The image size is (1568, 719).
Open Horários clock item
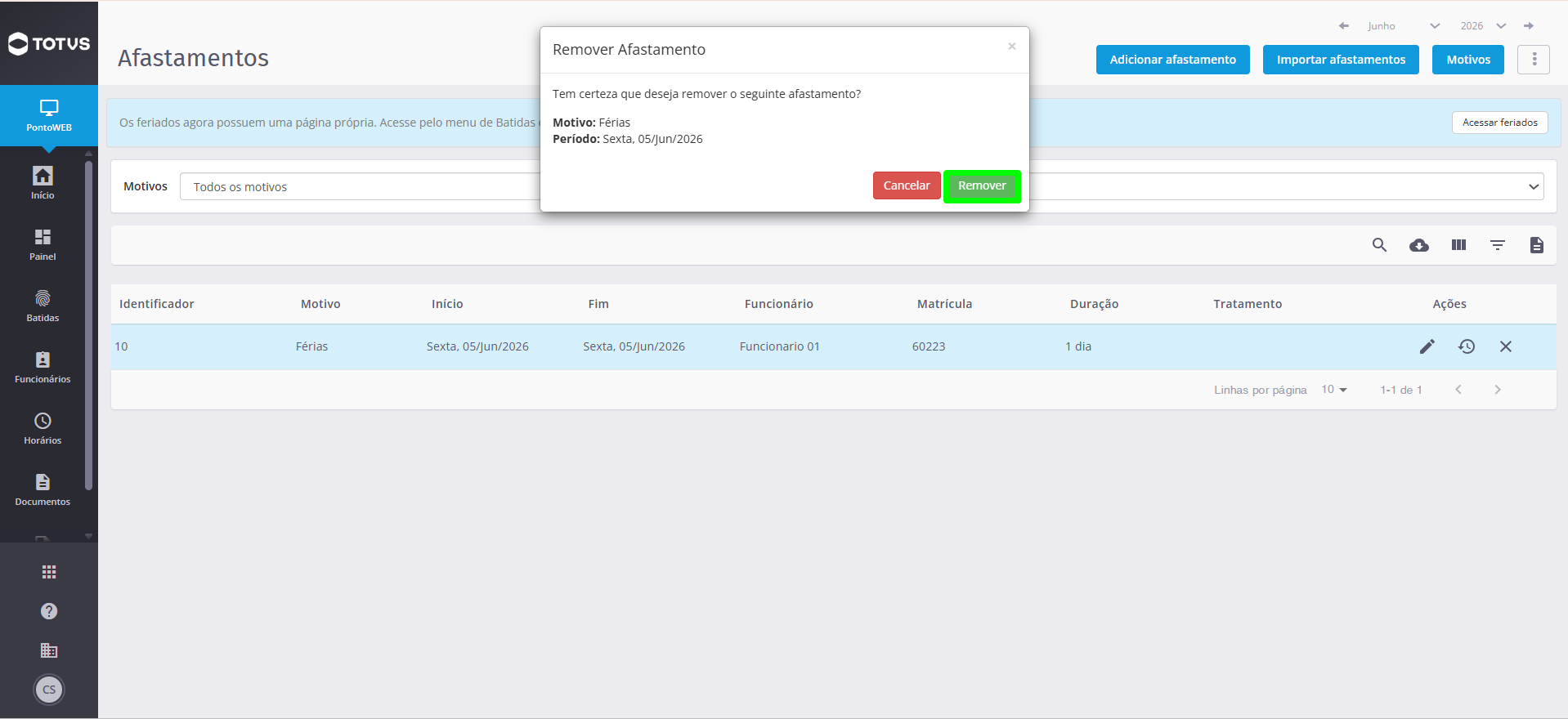coord(43,428)
